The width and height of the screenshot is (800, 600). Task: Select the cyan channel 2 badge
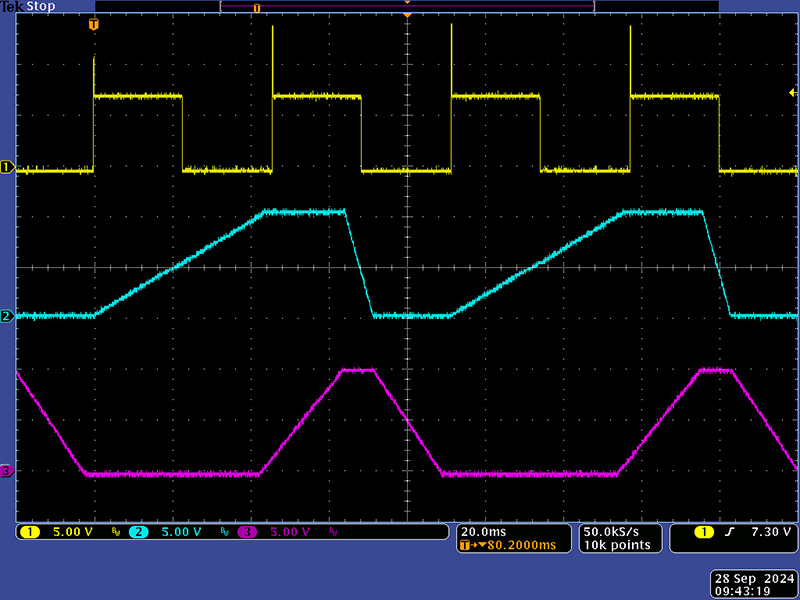pos(138,532)
